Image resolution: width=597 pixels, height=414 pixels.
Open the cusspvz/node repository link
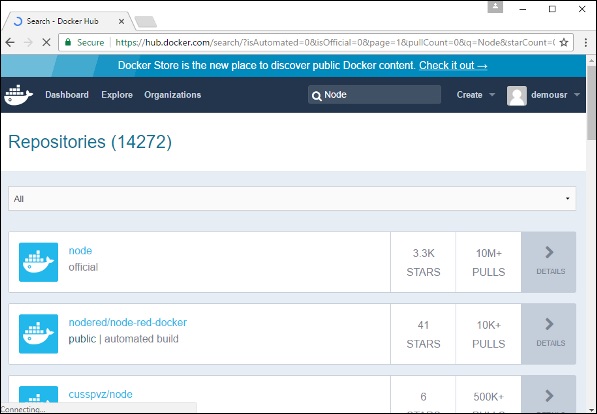pyautogui.click(x=101, y=394)
